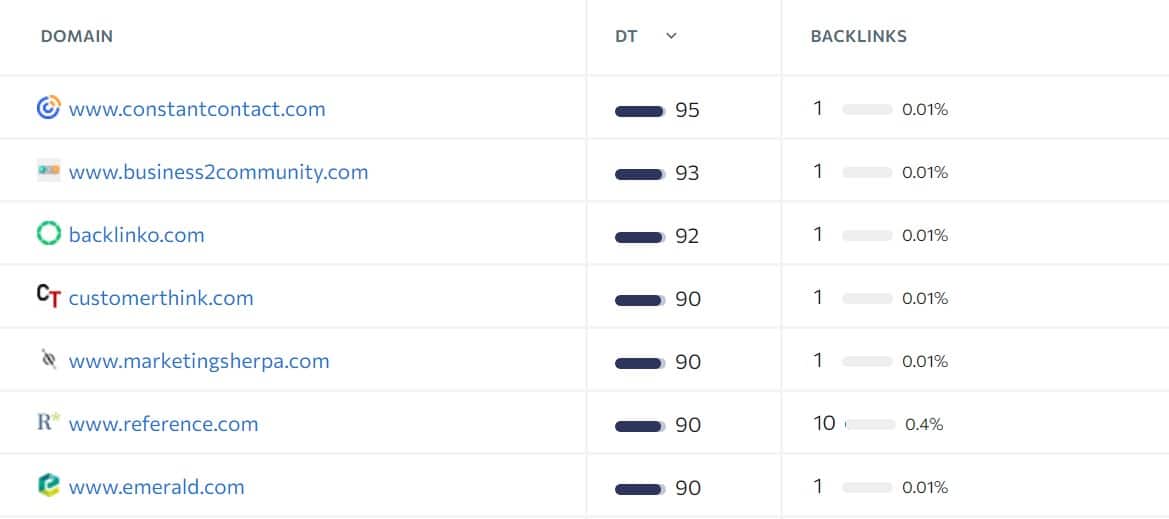Click the DT 95 score bar
This screenshot has height=519, width=1169.
click(x=640, y=111)
